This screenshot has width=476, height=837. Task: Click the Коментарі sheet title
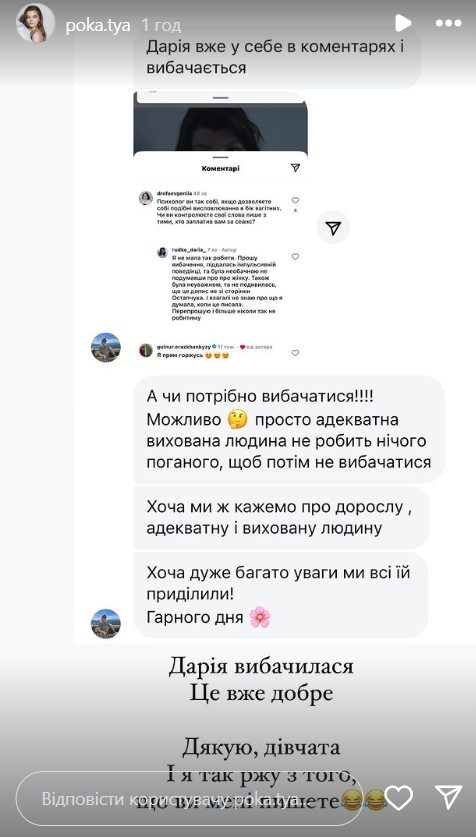pyautogui.click(x=221, y=168)
